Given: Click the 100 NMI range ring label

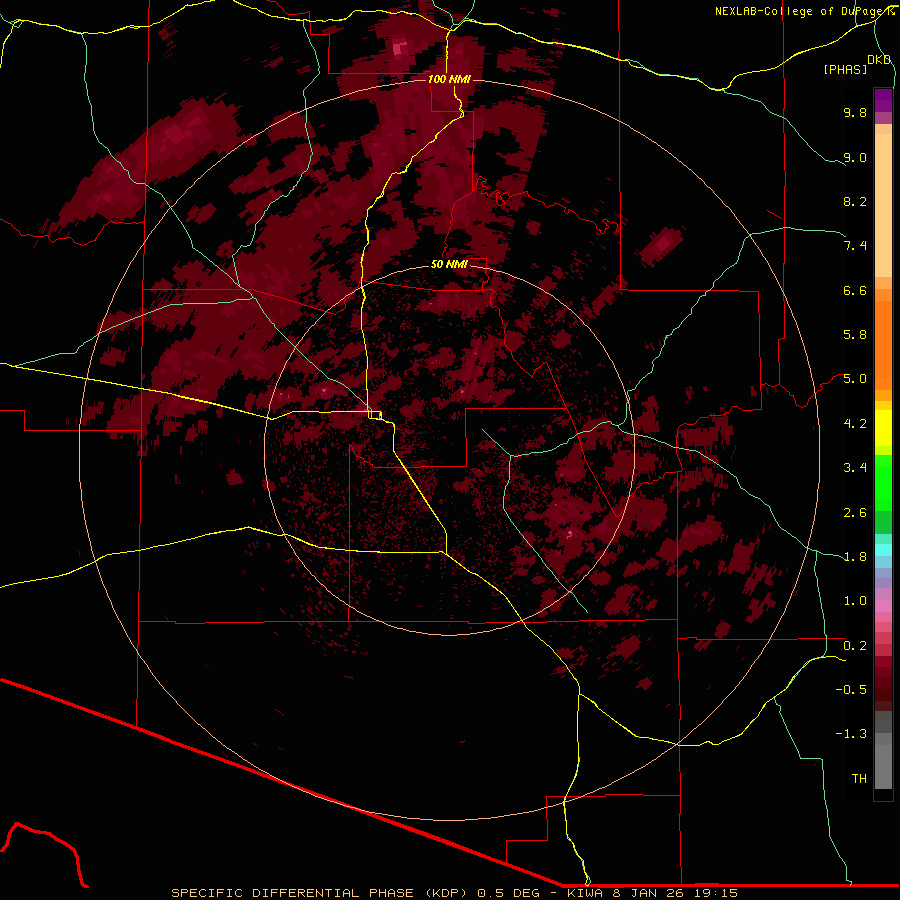Looking at the screenshot, I should coord(449,79).
